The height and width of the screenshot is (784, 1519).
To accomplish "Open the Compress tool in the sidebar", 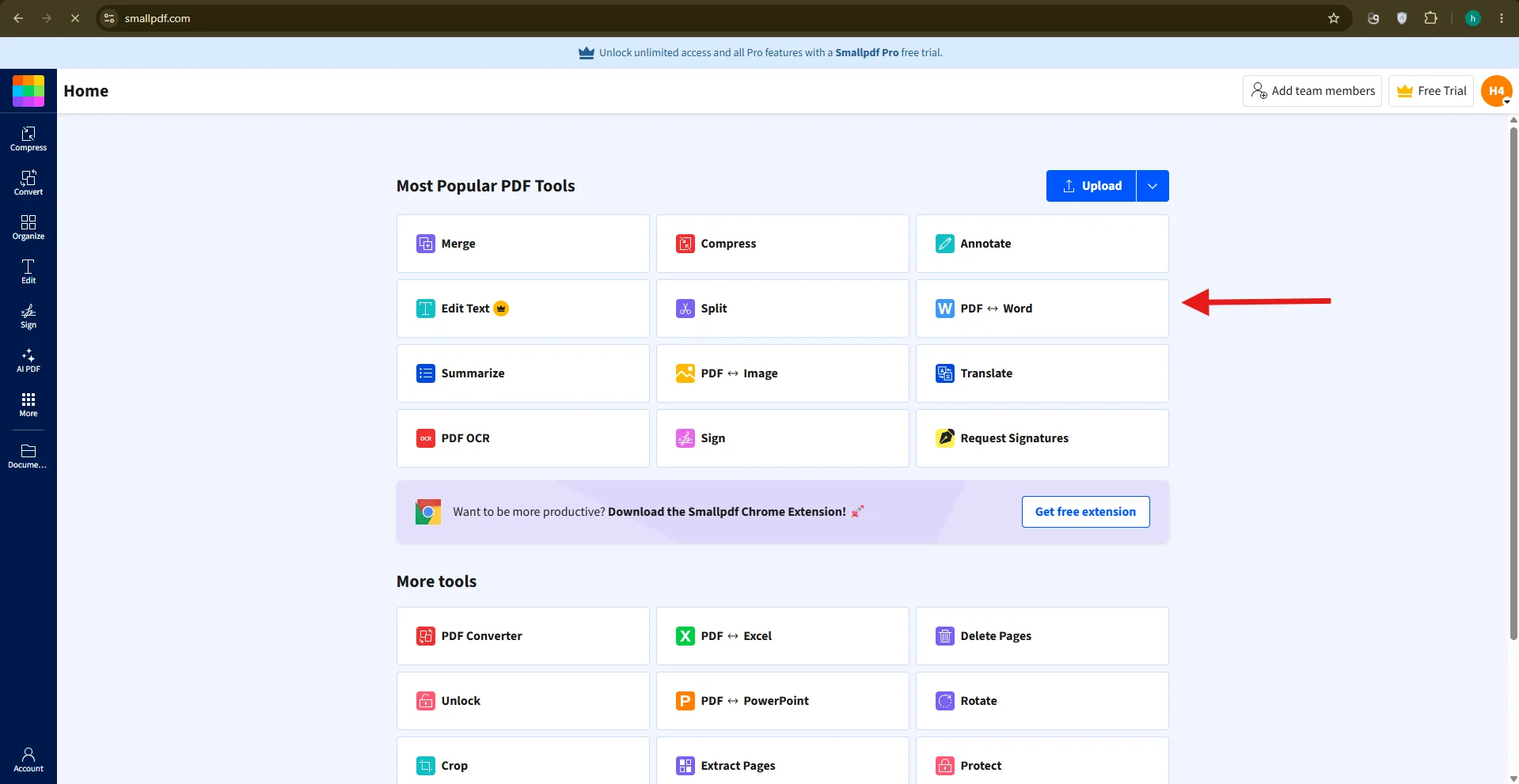I will coord(28,138).
